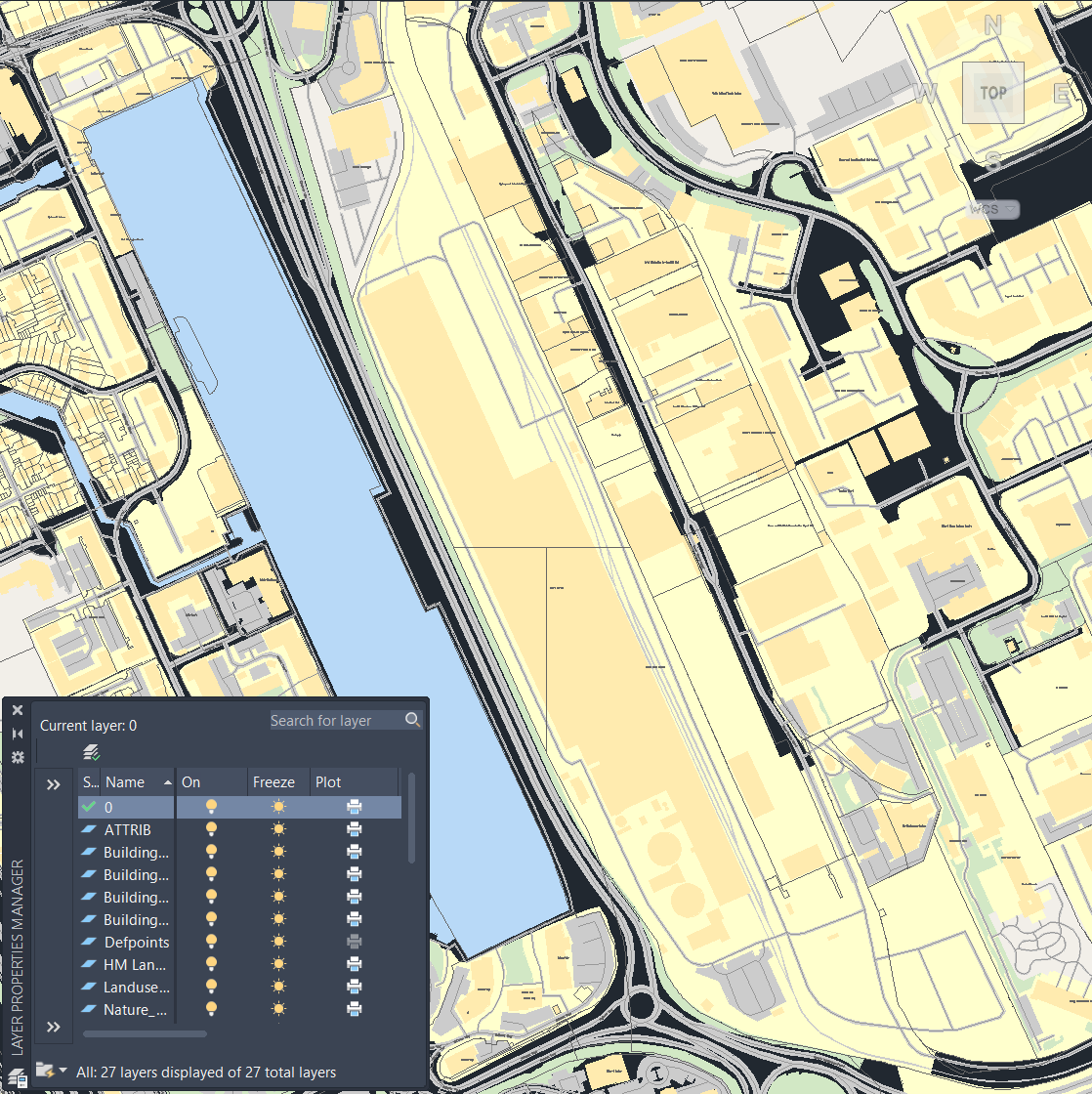Click the horizontal scrollbar below the layer list
The image size is (1092, 1094).
coord(147,1033)
